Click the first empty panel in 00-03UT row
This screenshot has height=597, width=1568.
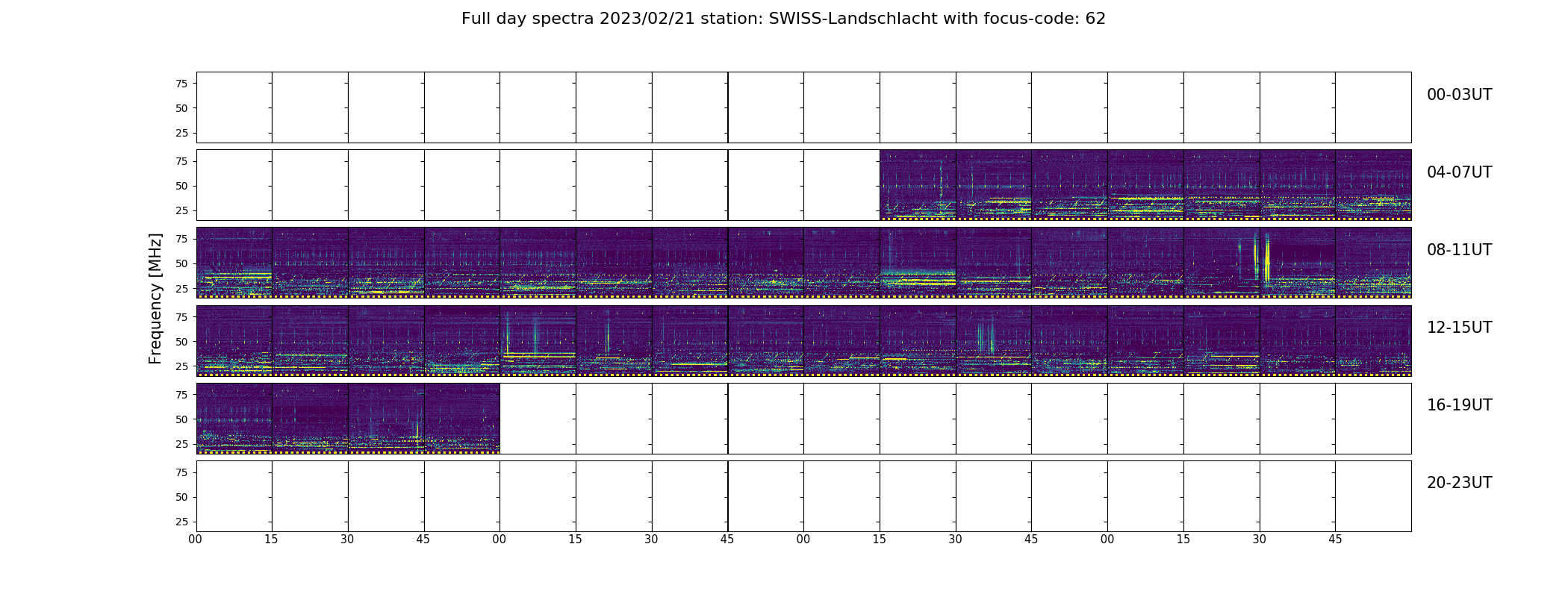coord(234,107)
